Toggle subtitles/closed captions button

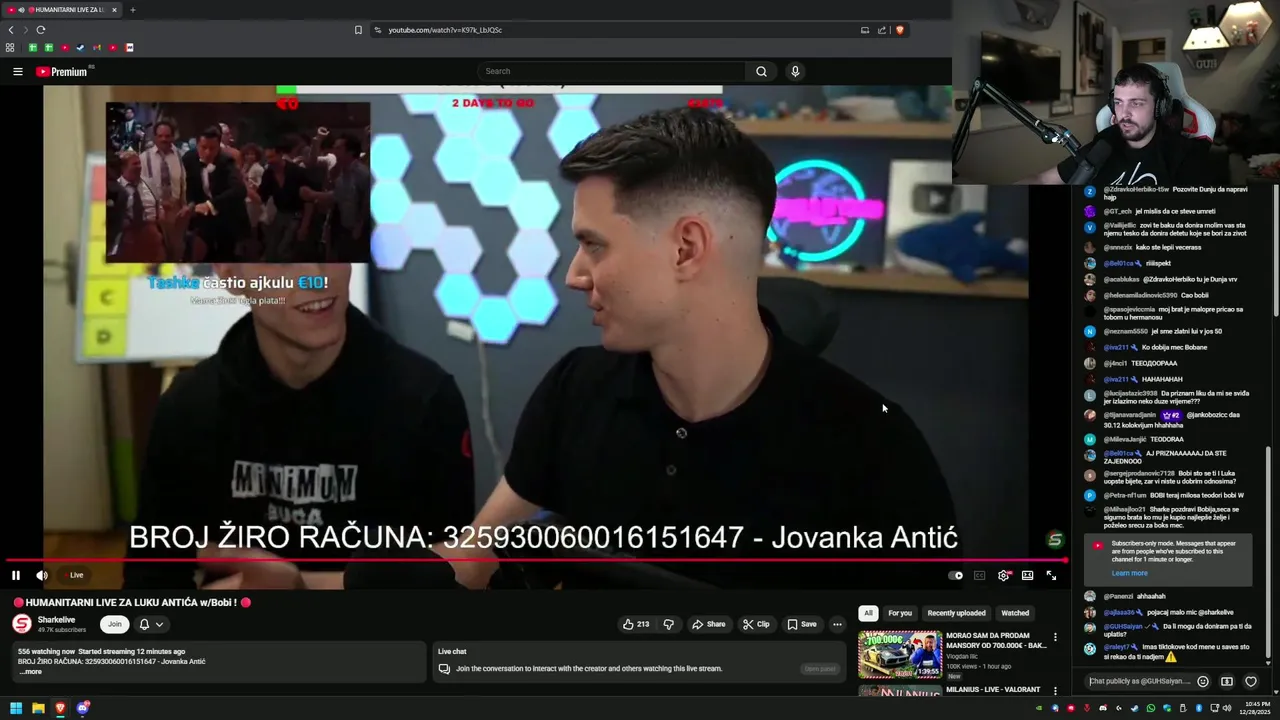[980, 575]
